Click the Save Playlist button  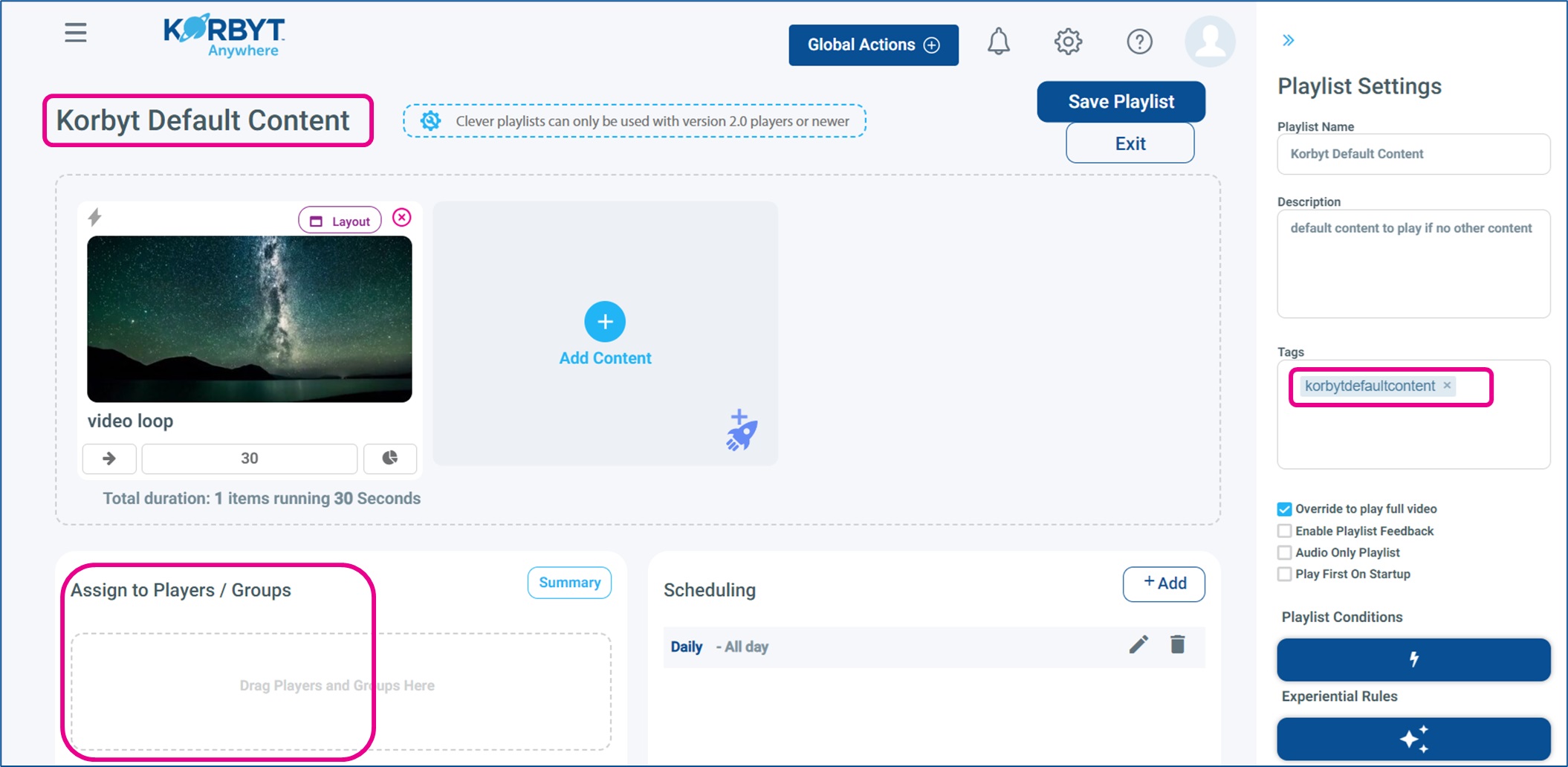pyautogui.click(x=1121, y=102)
